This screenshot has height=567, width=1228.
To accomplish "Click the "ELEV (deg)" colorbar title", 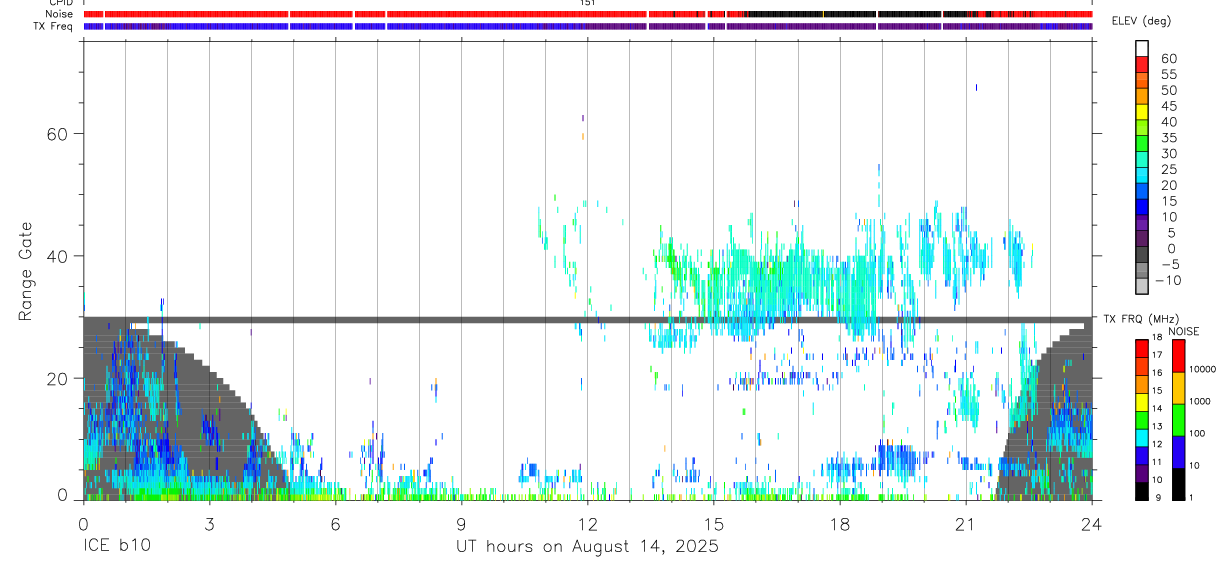I will click(x=1141, y=21).
